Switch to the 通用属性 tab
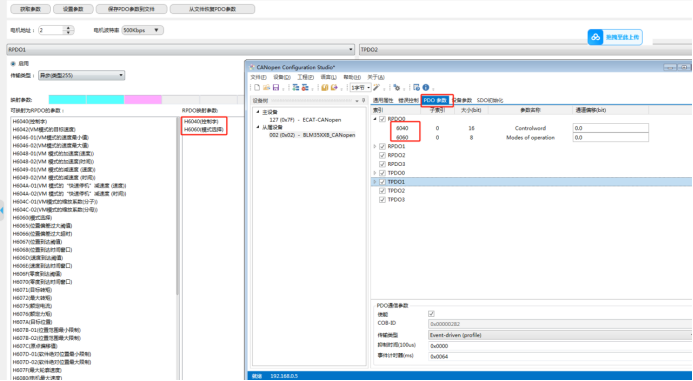Image resolution: width=693 pixels, height=381 pixels. pyautogui.click(x=383, y=100)
